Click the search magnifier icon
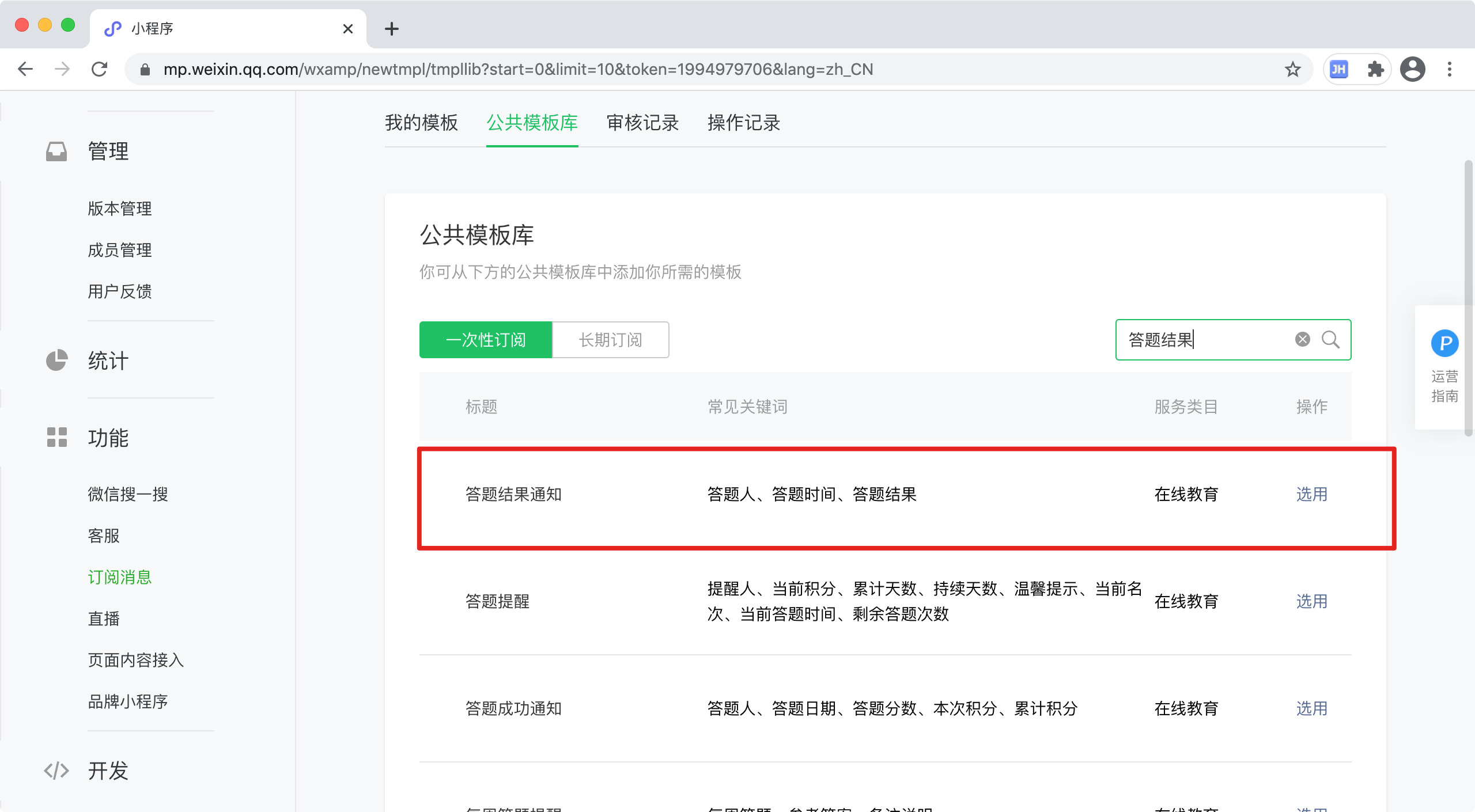Image resolution: width=1475 pixels, height=812 pixels. (1330, 340)
